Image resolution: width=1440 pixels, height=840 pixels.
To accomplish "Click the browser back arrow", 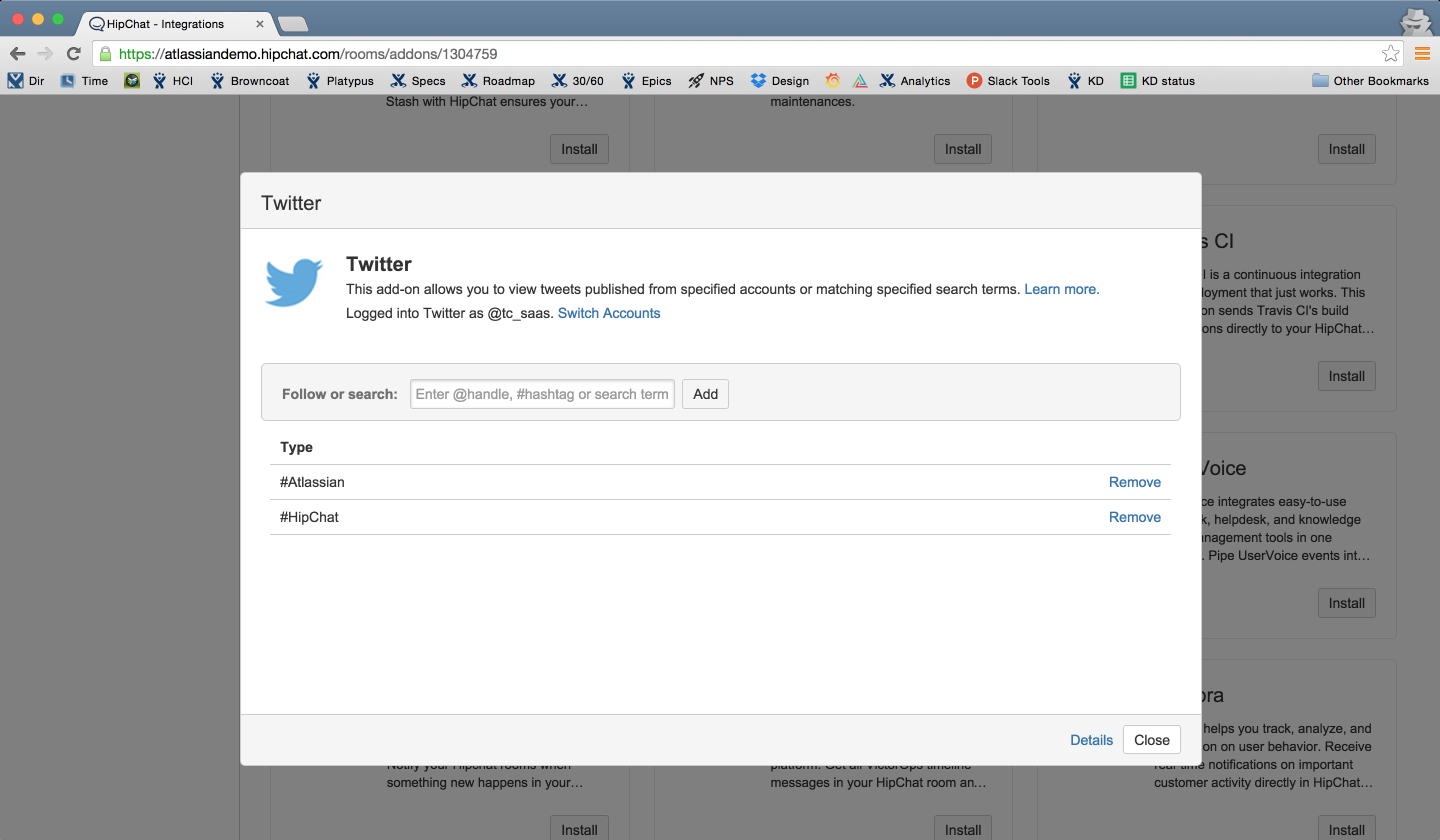I will [x=17, y=53].
